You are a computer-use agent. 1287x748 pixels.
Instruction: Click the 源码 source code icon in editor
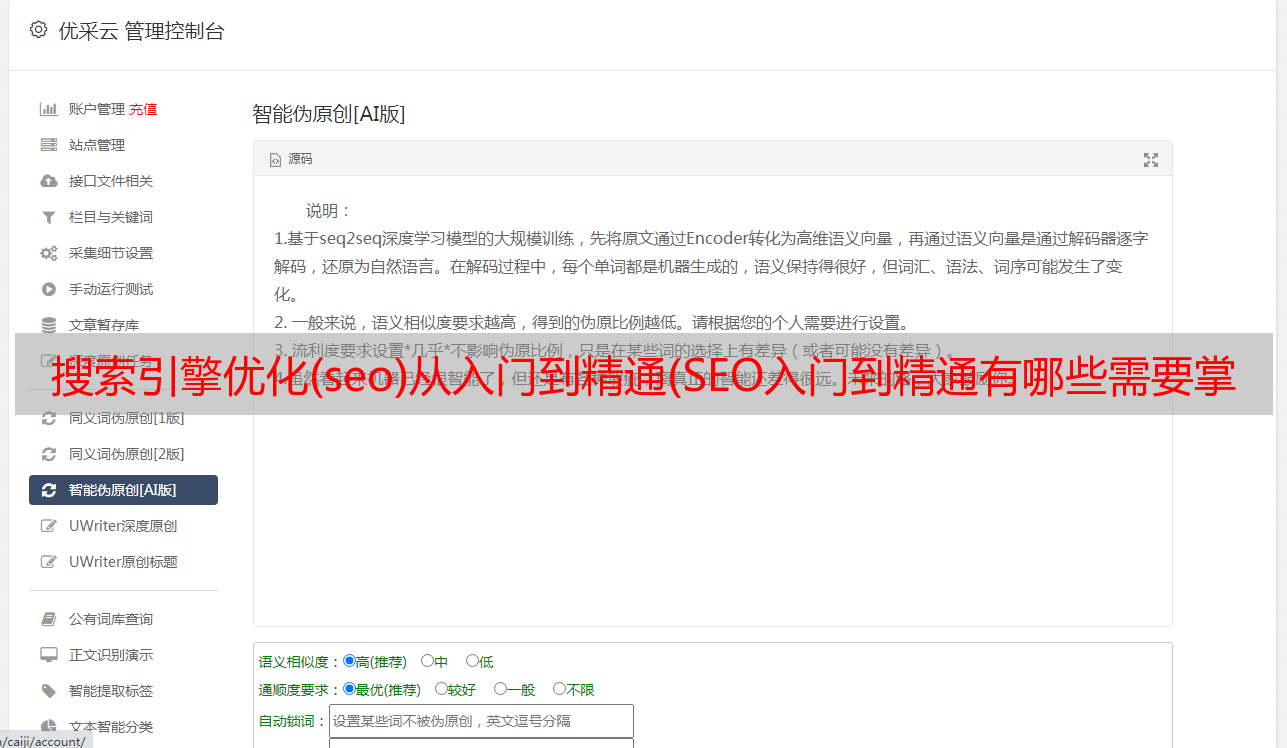pyautogui.click(x=275, y=160)
